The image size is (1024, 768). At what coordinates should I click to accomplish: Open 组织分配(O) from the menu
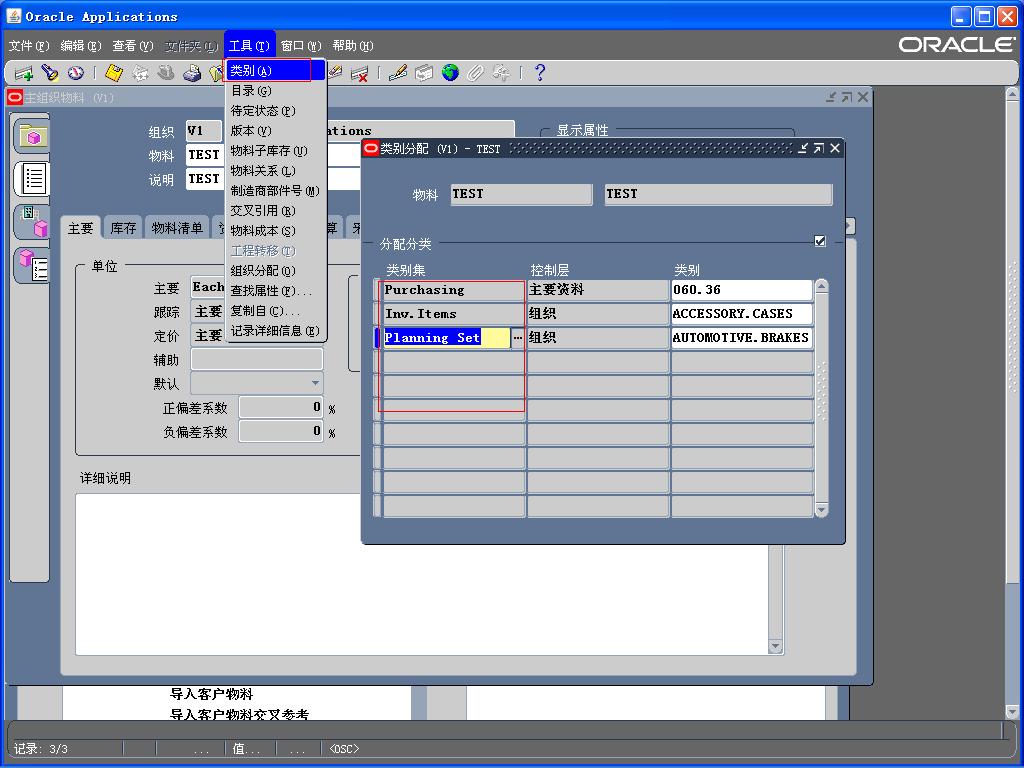coord(275,271)
